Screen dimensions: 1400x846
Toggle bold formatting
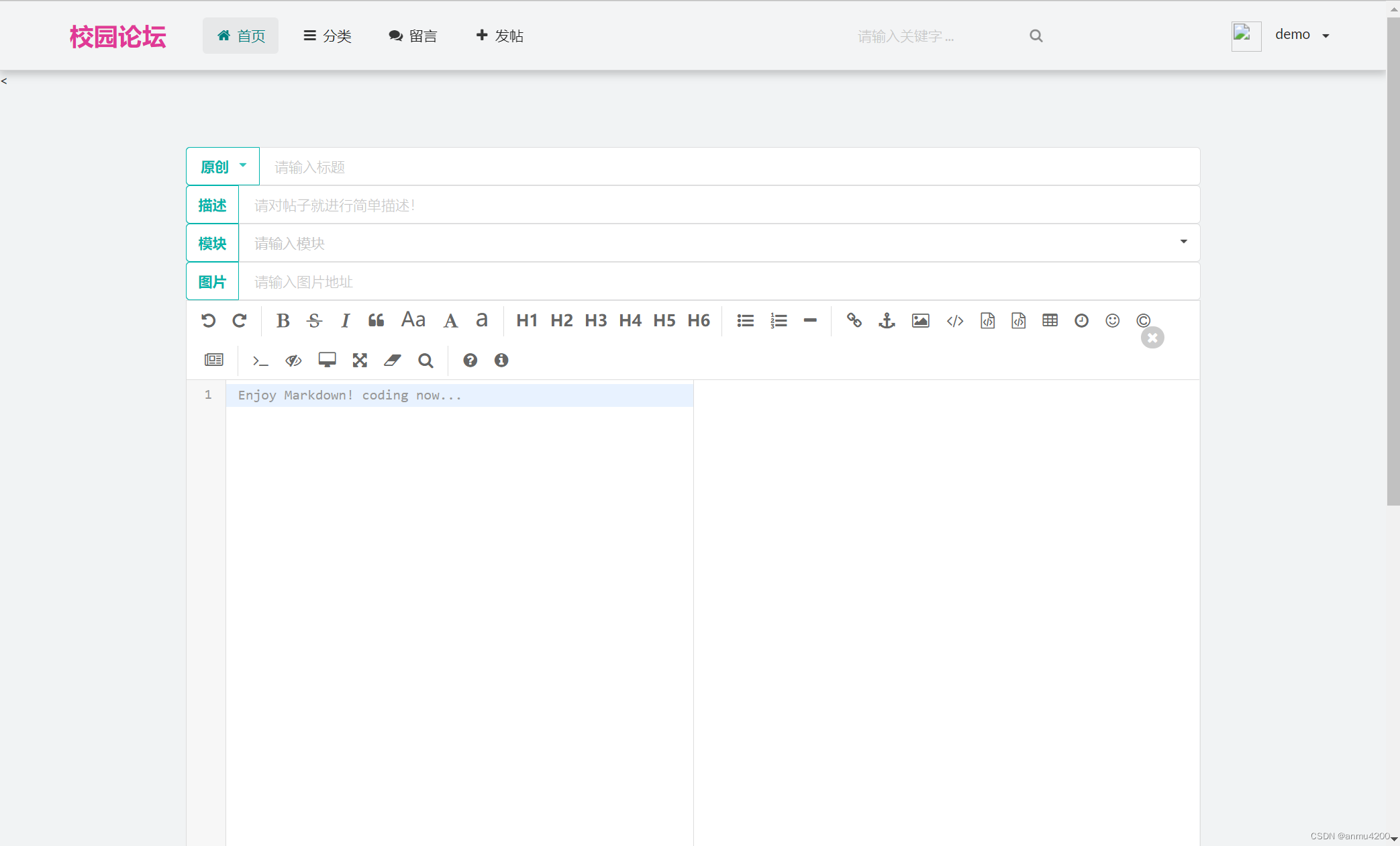point(283,320)
